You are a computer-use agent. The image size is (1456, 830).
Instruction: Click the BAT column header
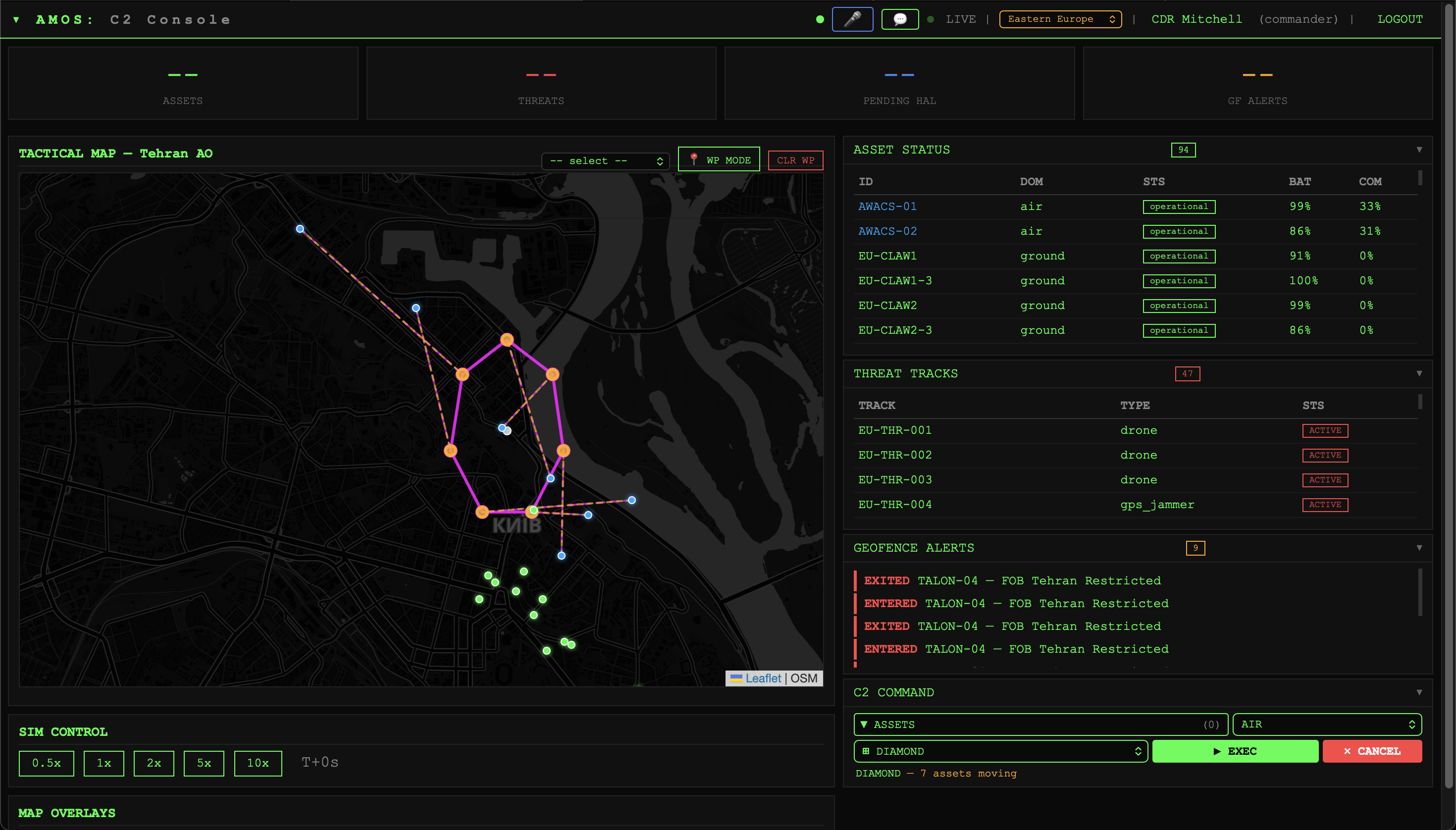[x=1300, y=182]
